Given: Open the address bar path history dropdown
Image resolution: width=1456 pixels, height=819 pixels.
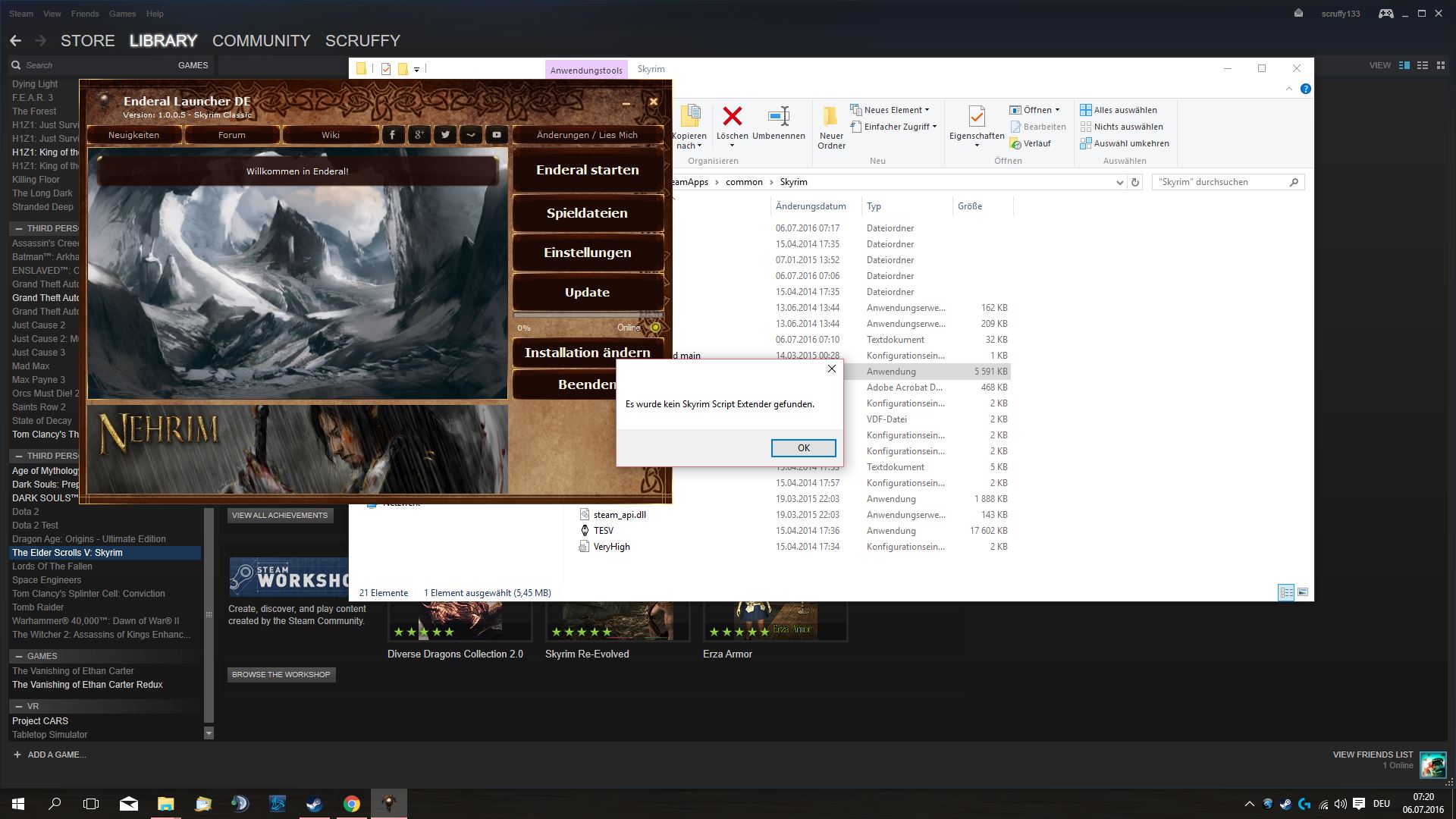Looking at the screenshot, I should 1119,182.
